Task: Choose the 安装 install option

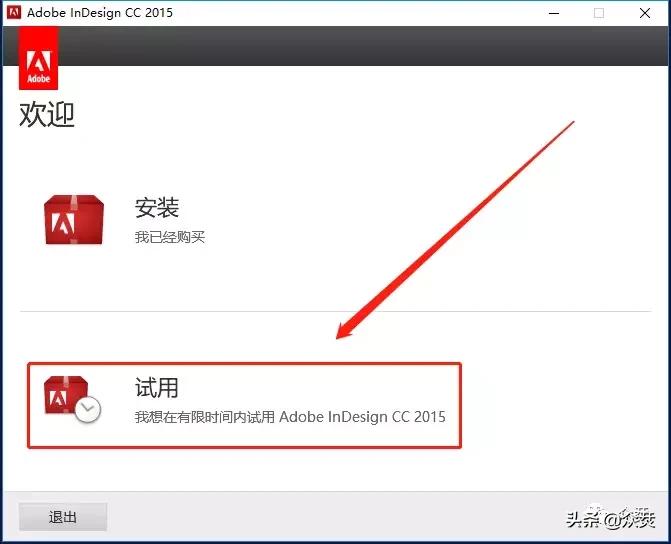Action: pos(157,207)
